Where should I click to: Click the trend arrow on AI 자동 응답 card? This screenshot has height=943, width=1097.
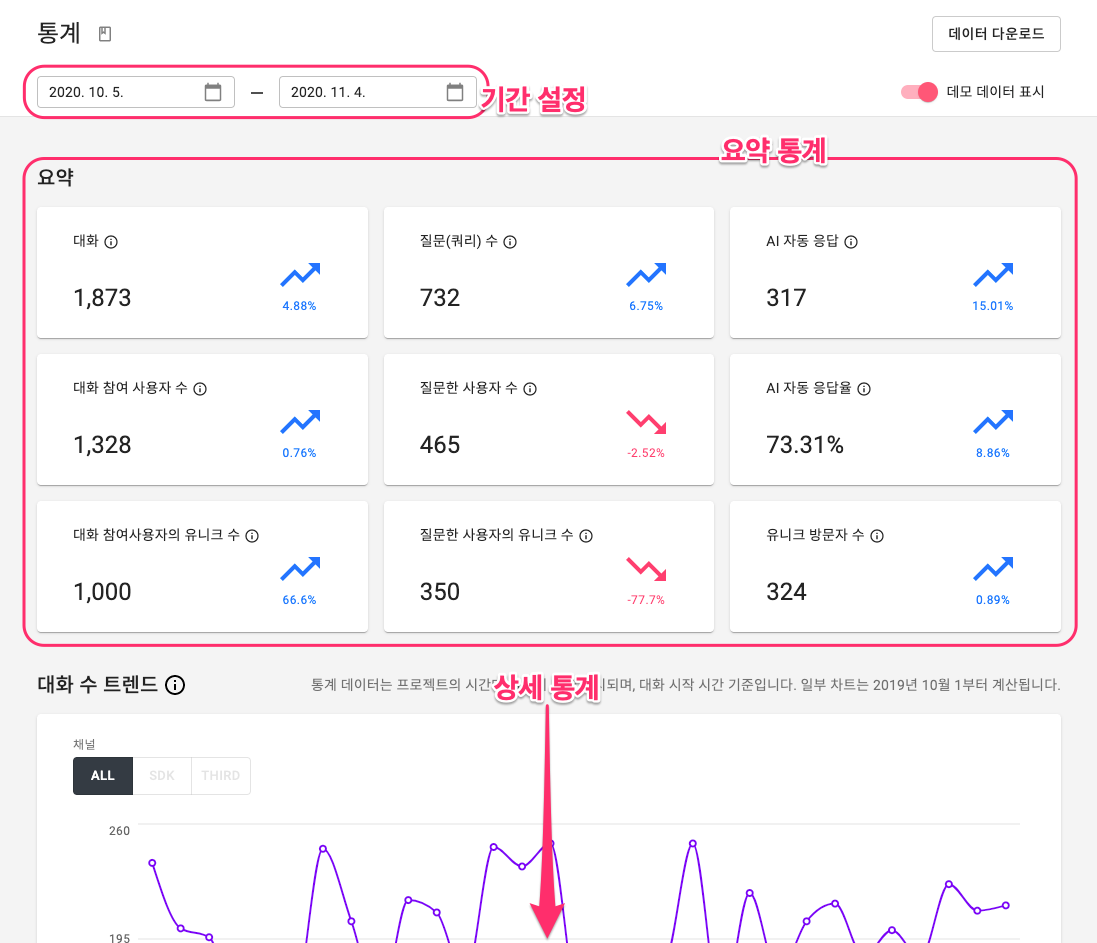point(993,275)
